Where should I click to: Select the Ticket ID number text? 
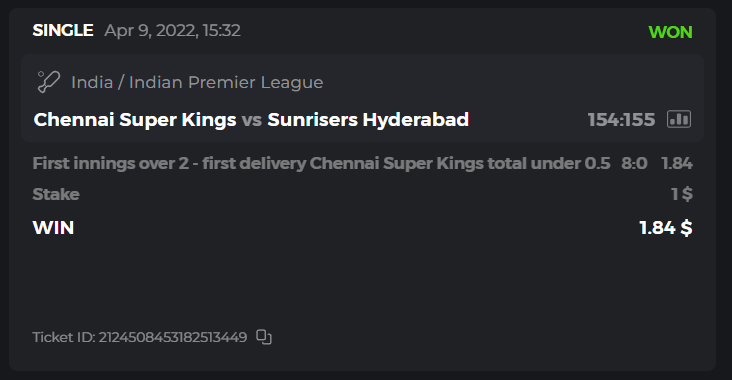(173, 337)
